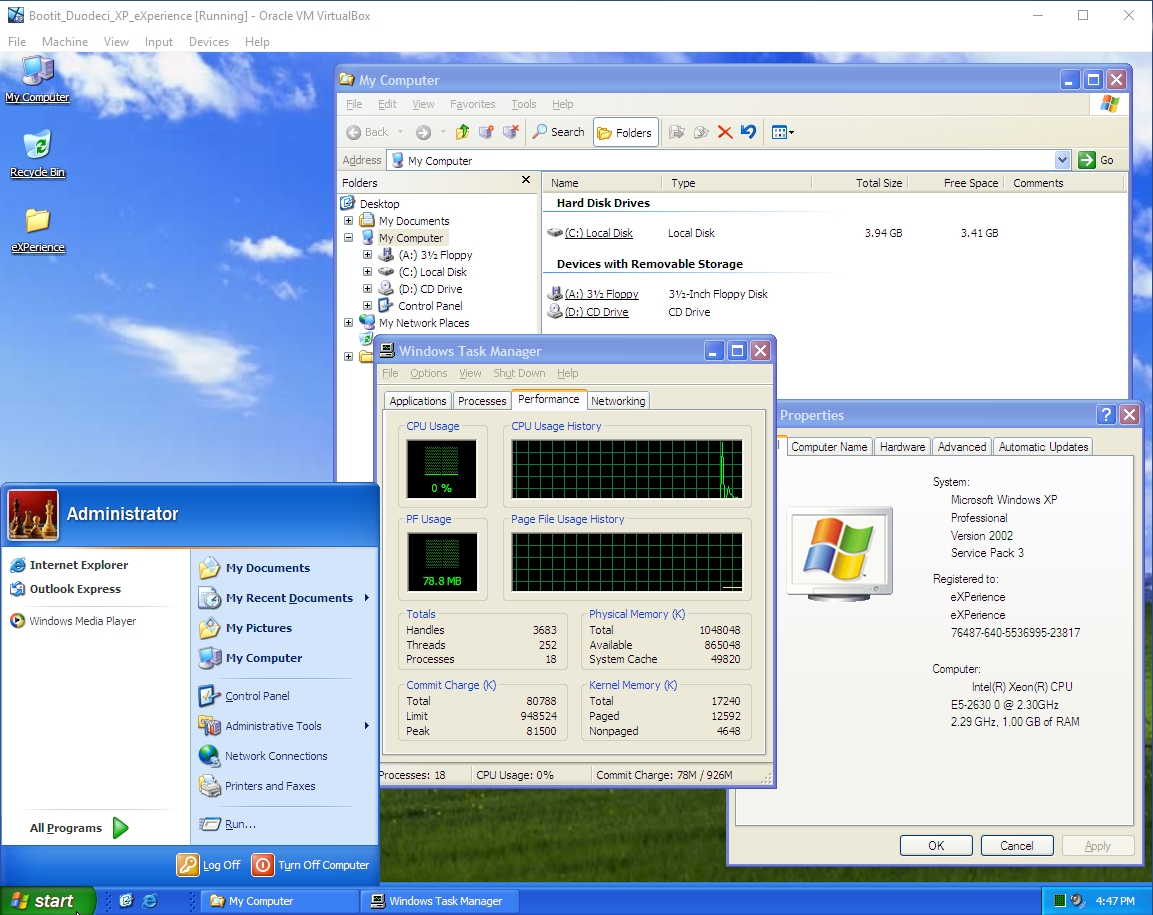This screenshot has width=1153, height=915.
Task: Click the Disconnect Network Drive toolbar icon
Action: click(510, 132)
